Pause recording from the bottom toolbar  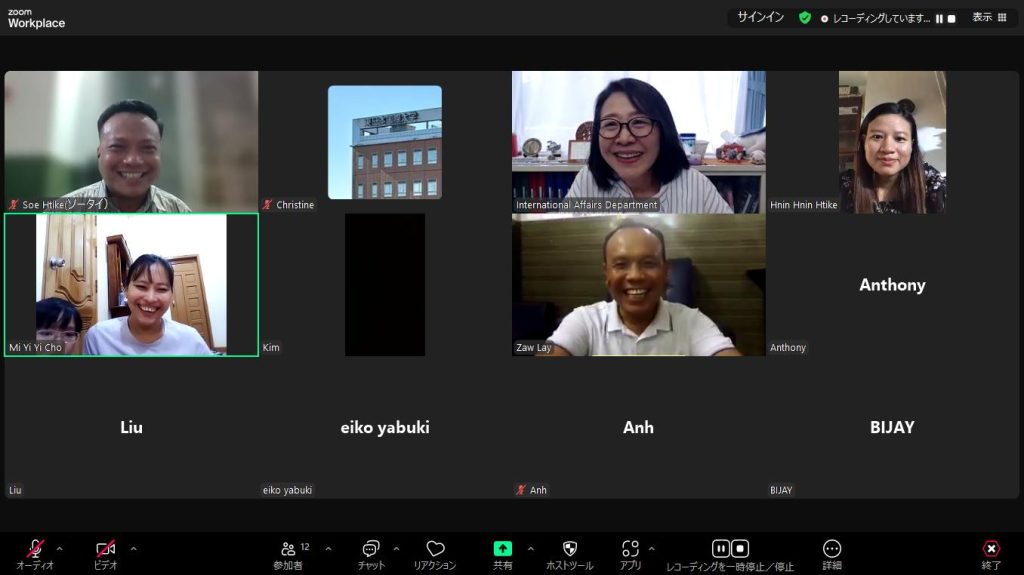pyautogui.click(x=720, y=548)
